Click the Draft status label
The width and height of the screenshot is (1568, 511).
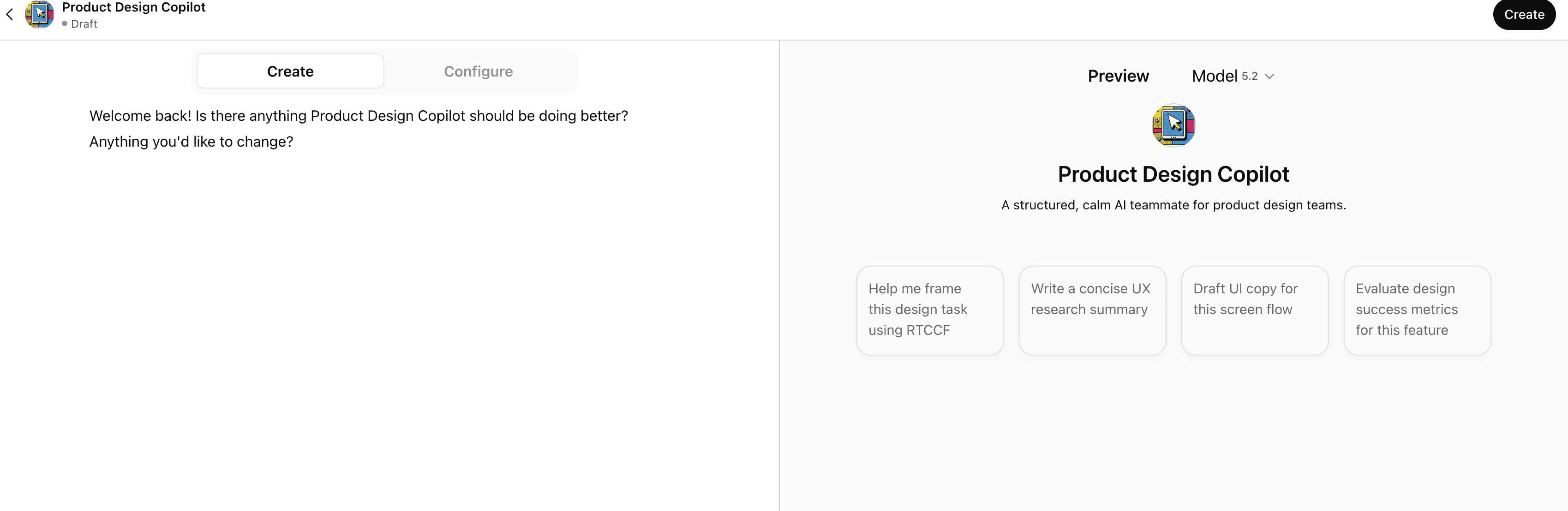tap(84, 24)
